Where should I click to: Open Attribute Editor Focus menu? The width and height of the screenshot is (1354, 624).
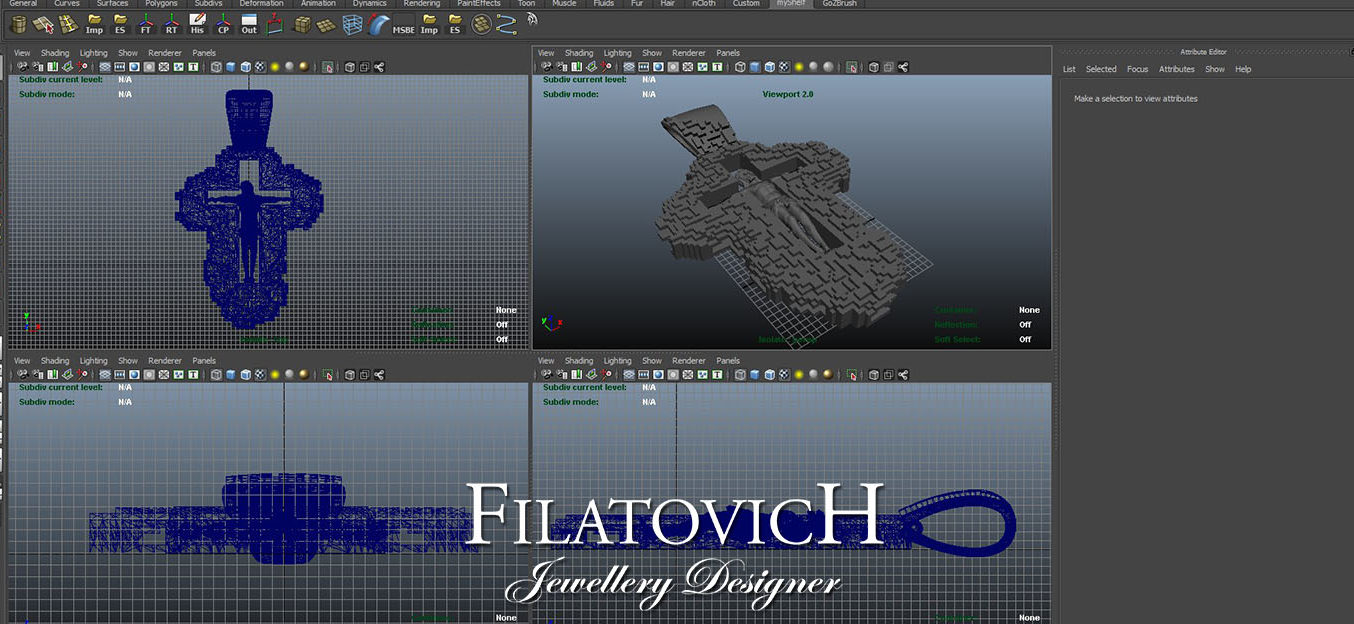pos(1137,69)
